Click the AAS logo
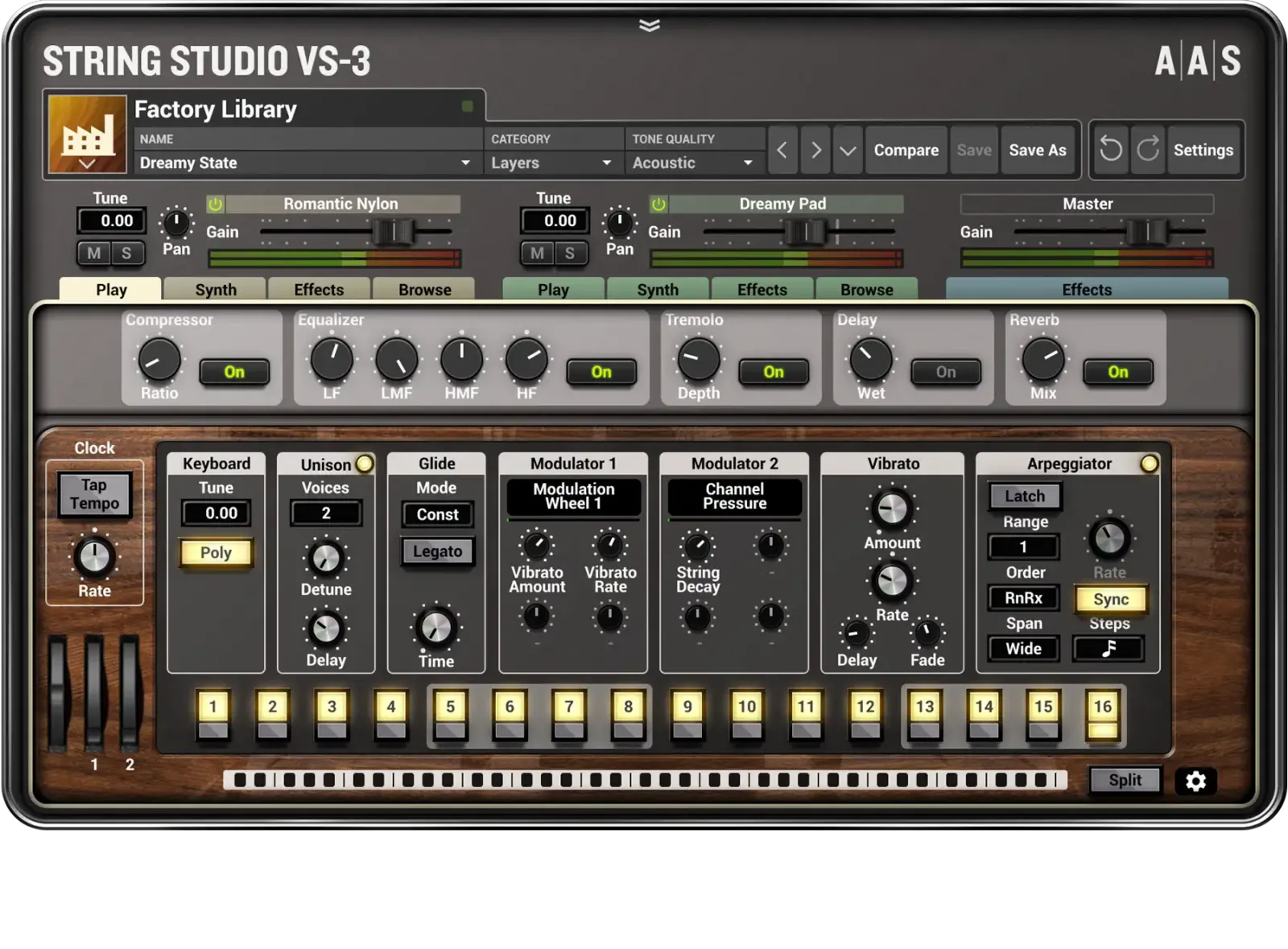 coord(1198,61)
